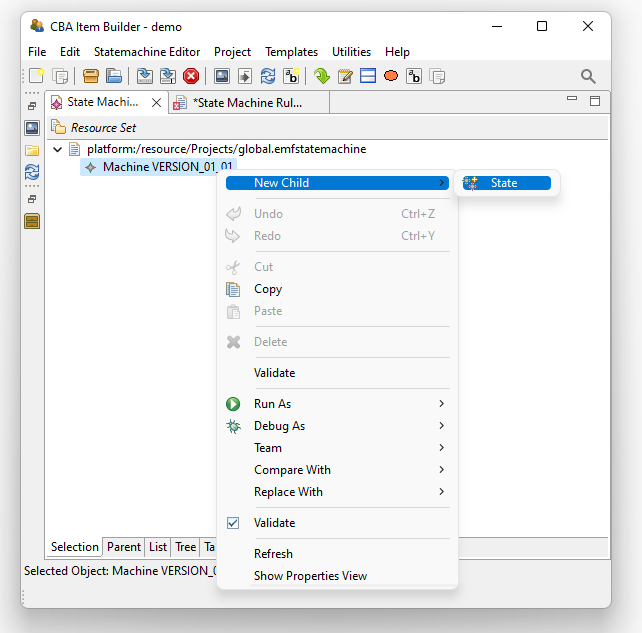
Task: Click the new document icon in toolbar
Action: [x=36, y=76]
